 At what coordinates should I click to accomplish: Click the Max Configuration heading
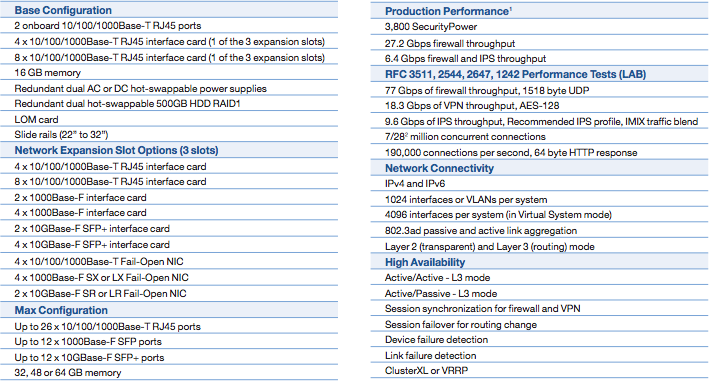(61, 310)
